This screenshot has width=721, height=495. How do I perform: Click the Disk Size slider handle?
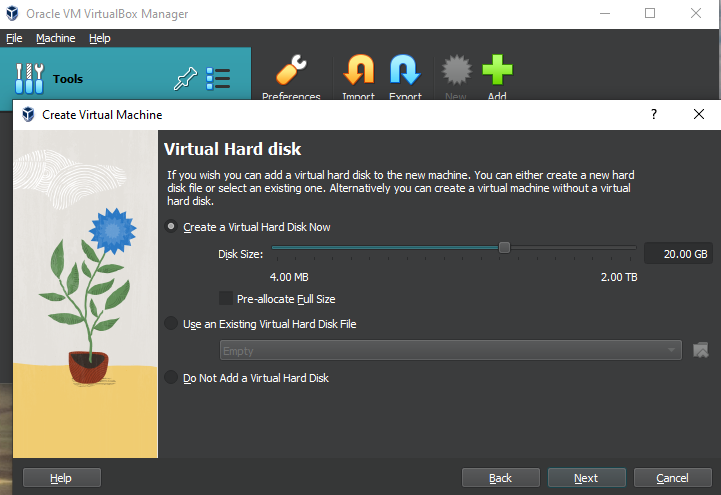coord(504,247)
